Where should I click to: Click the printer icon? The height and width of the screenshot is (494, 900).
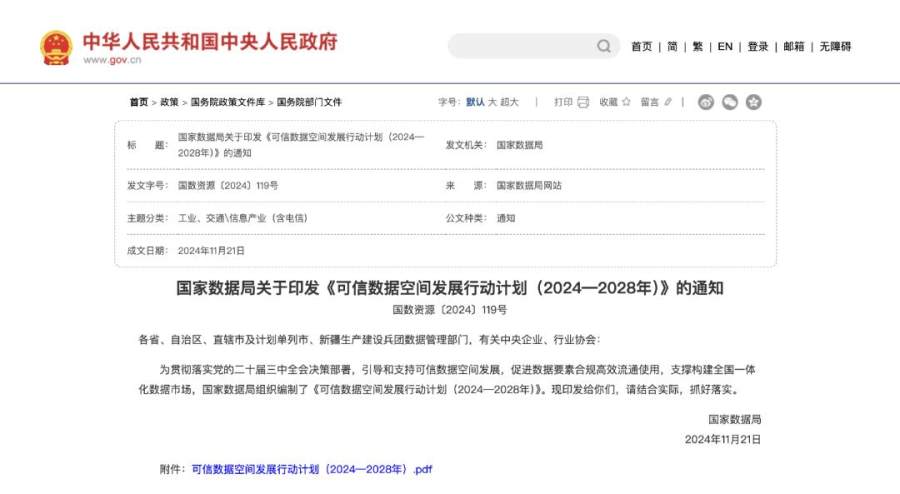coord(583,102)
